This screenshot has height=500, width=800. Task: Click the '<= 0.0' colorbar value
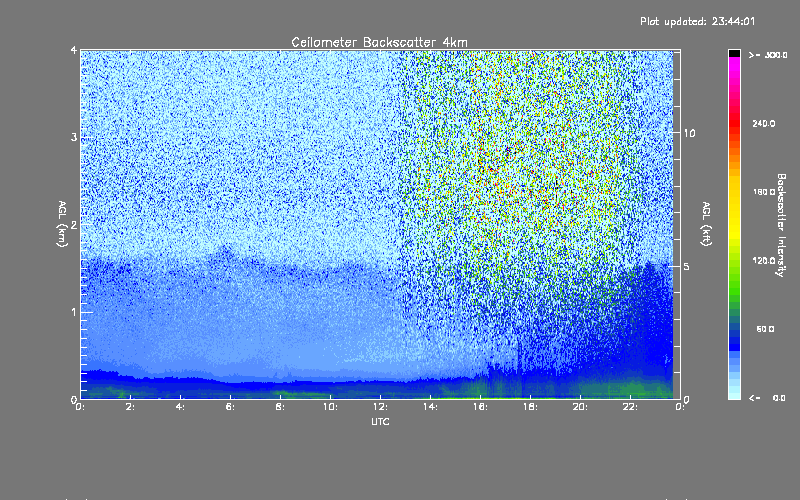point(768,397)
